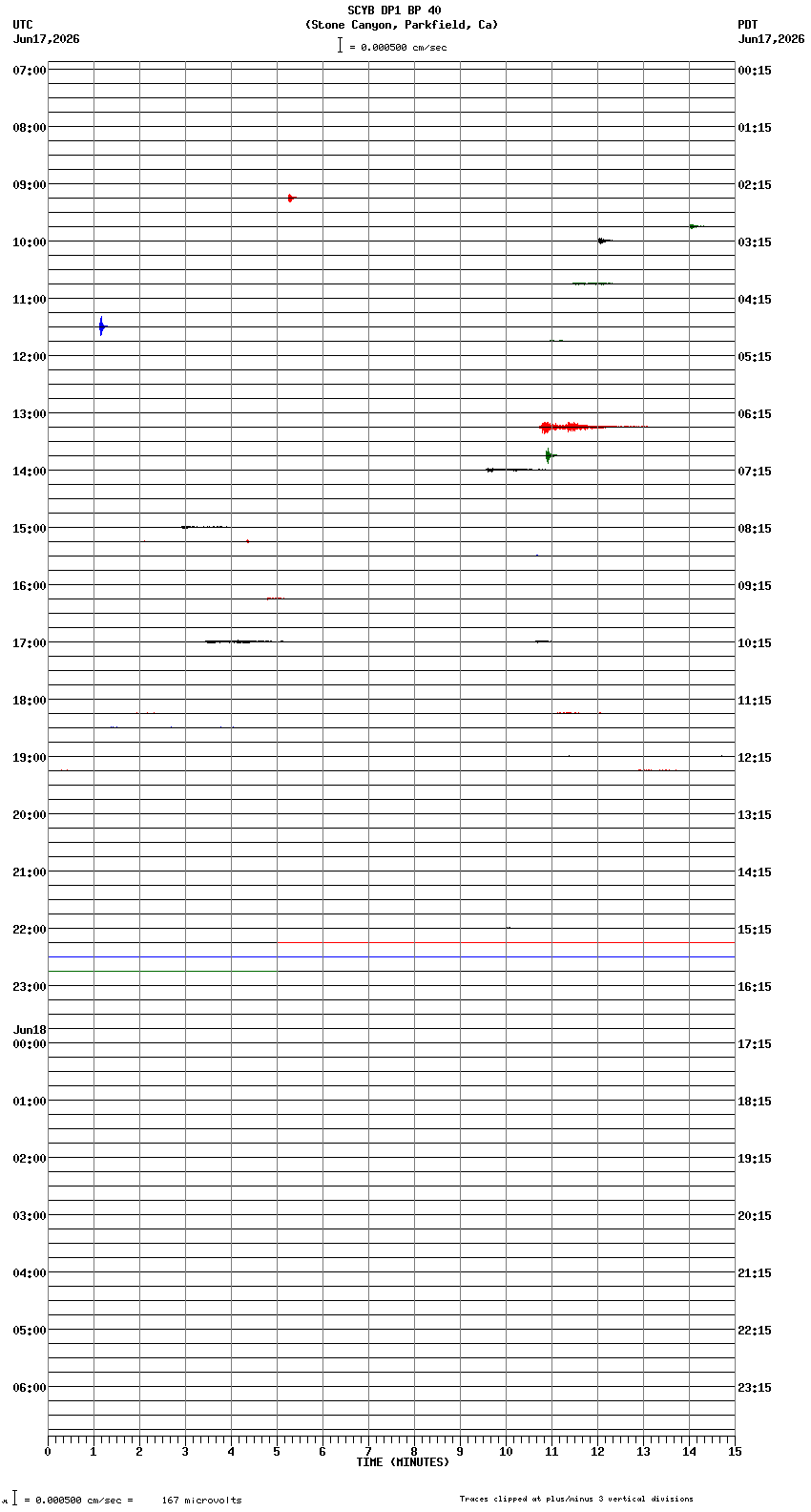Image resolution: width=811 pixels, height=1512 pixels.
Task: Click the 'PDT' header label
Action: (748, 25)
